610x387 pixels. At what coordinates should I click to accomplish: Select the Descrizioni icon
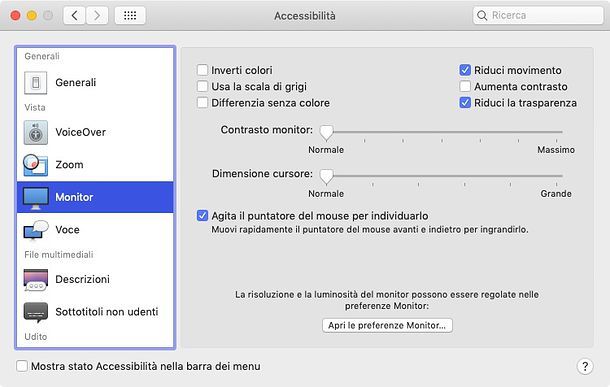pos(35,280)
